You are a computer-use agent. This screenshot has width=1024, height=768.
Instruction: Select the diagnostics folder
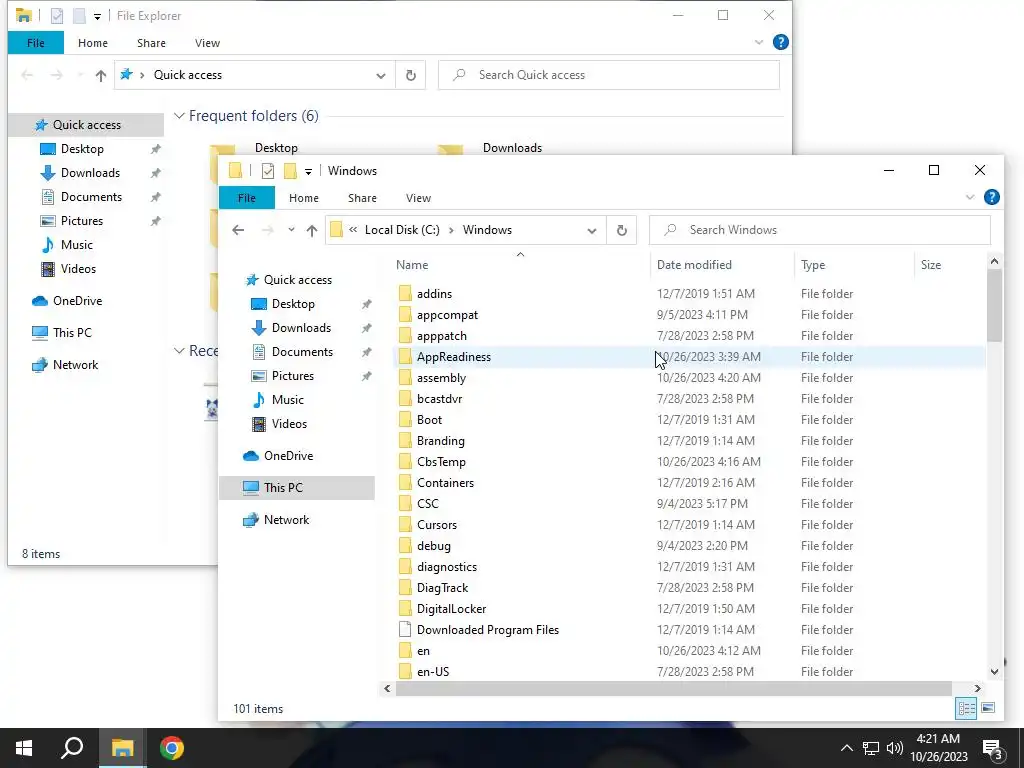click(447, 567)
